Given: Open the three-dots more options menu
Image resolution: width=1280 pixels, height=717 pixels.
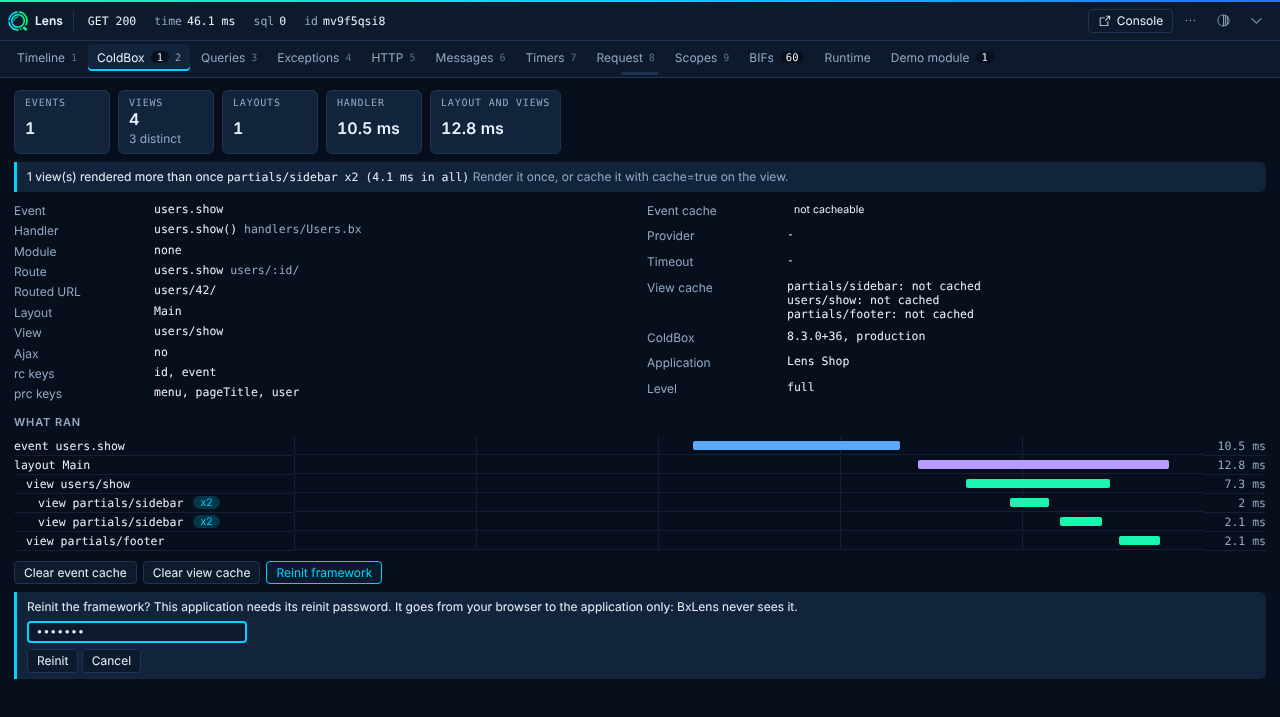Looking at the screenshot, I should click(x=1190, y=21).
